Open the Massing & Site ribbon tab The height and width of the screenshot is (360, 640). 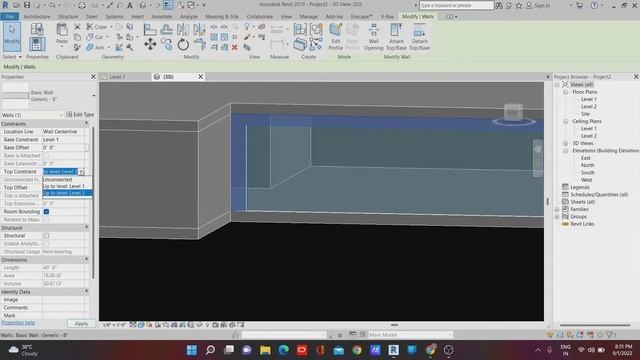click(222, 17)
